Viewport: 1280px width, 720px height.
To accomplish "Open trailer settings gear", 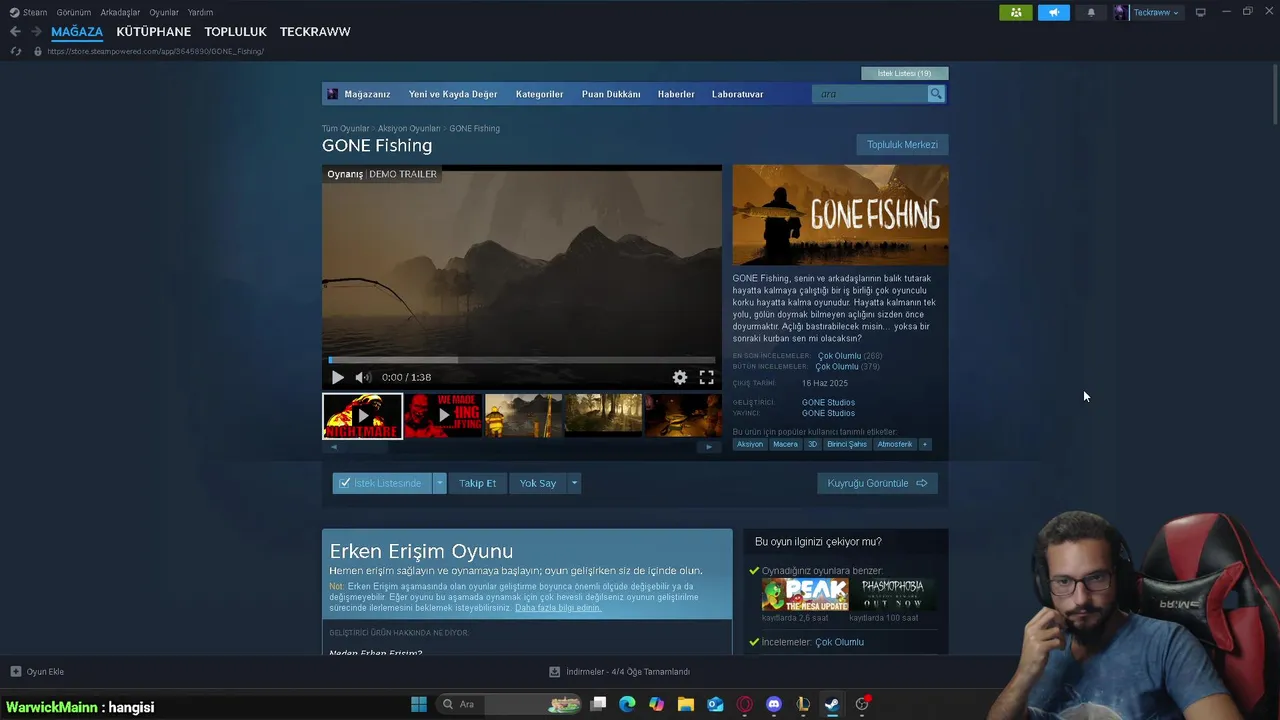I will [x=680, y=377].
